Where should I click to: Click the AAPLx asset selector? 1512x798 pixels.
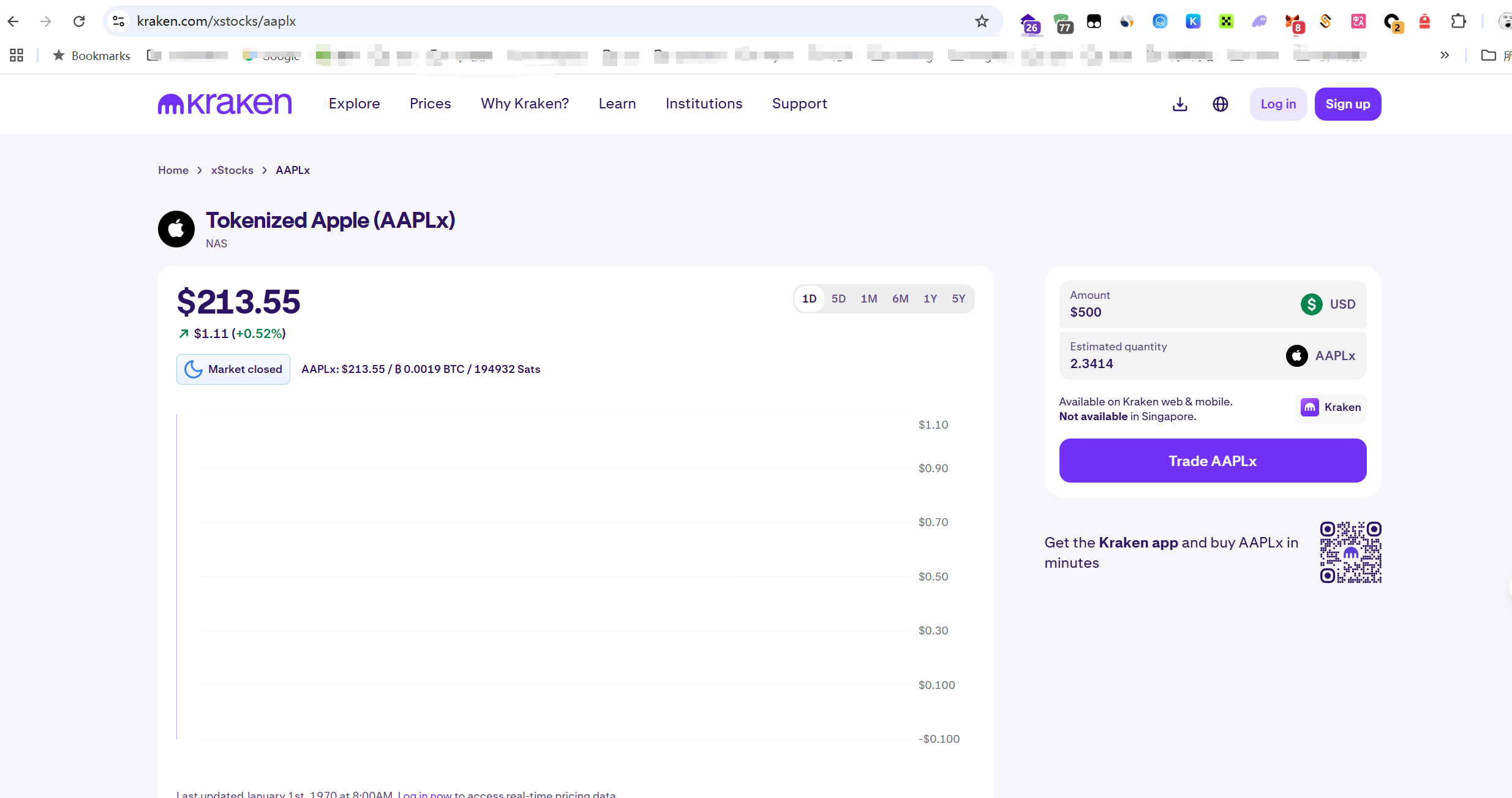click(1320, 356)
